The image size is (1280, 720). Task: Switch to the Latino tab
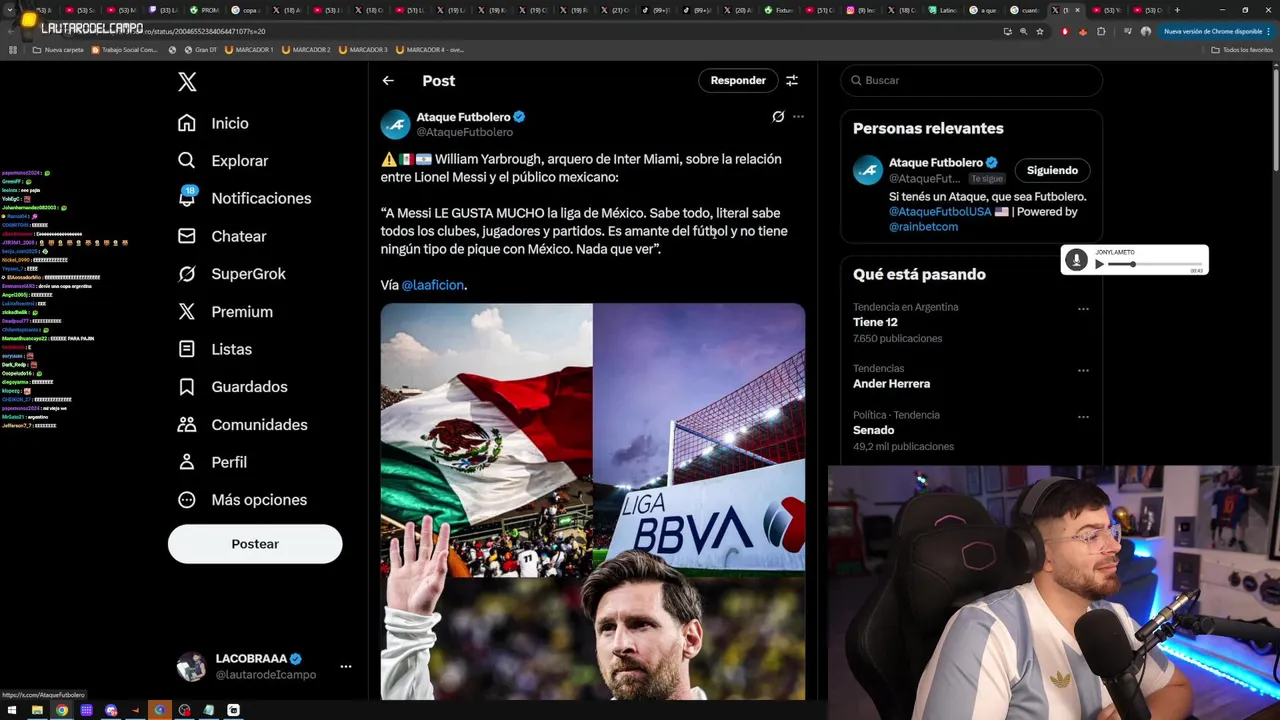pos(944,10)
